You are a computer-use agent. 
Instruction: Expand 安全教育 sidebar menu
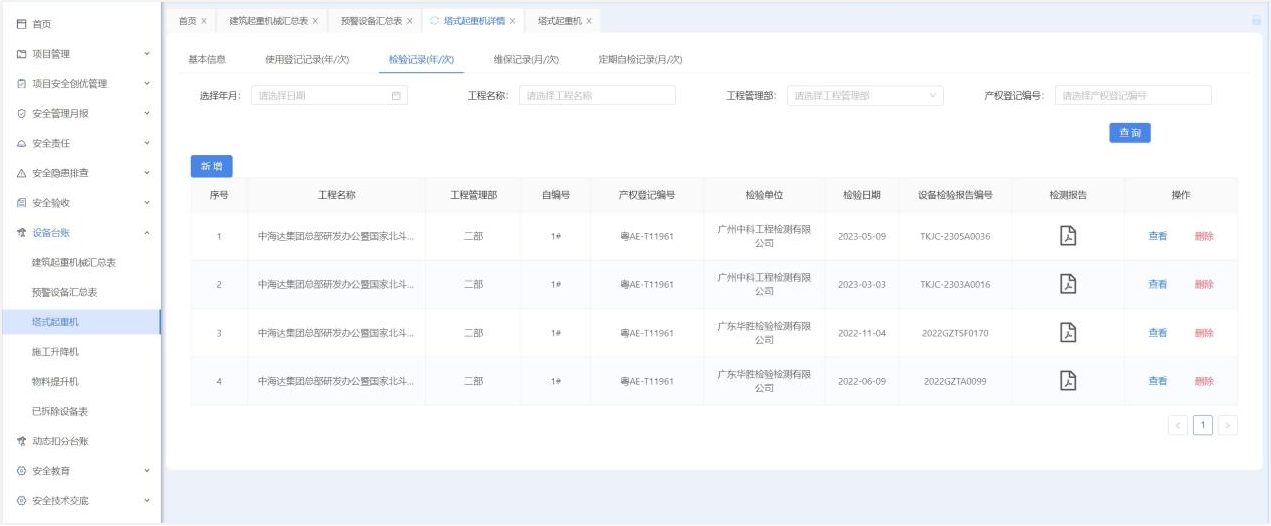(147, 471)
